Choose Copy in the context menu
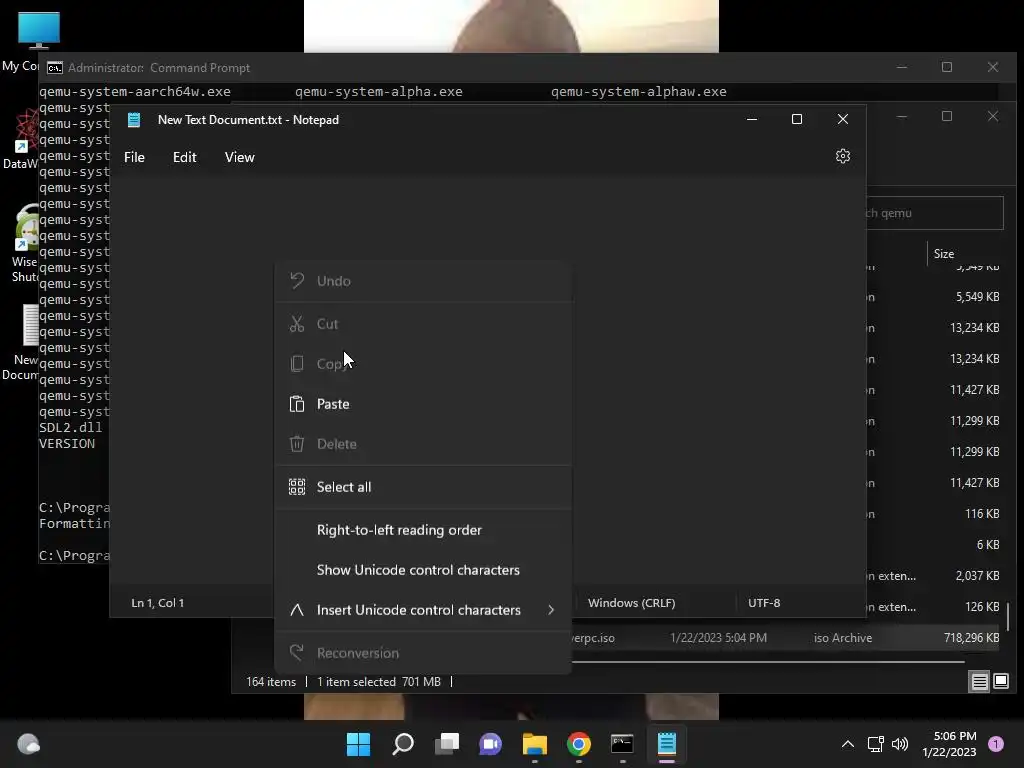This screenshot has height=768, width=1024. [423, 364]
